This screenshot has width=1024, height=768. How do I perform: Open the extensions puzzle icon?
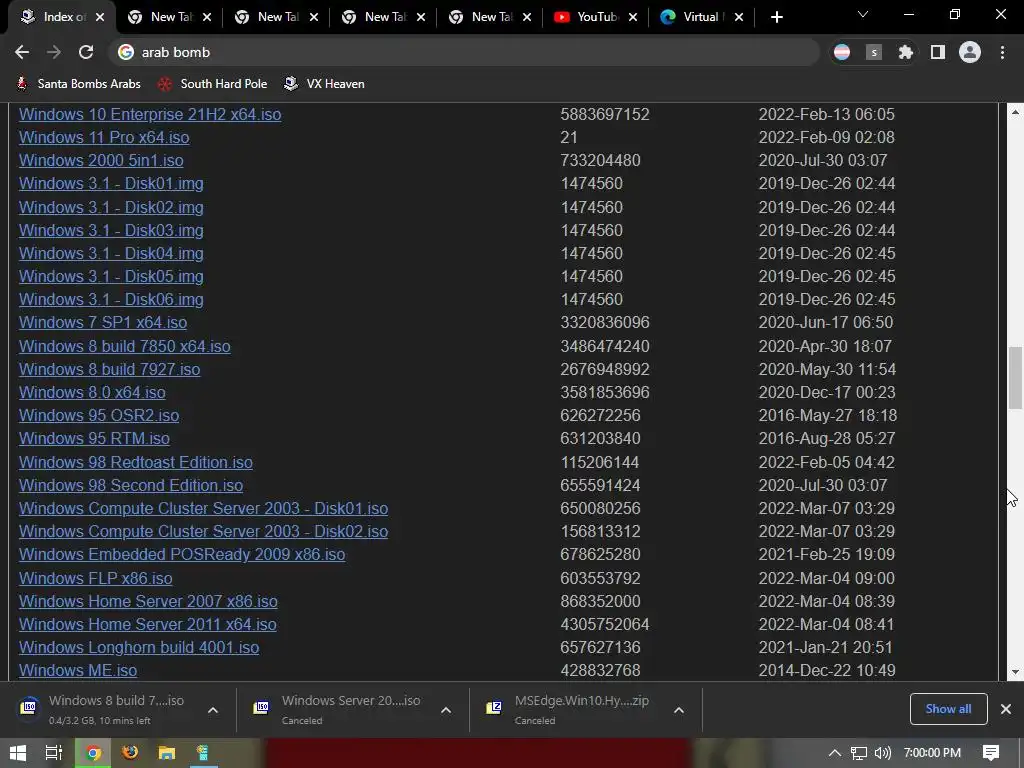(905, 52)
